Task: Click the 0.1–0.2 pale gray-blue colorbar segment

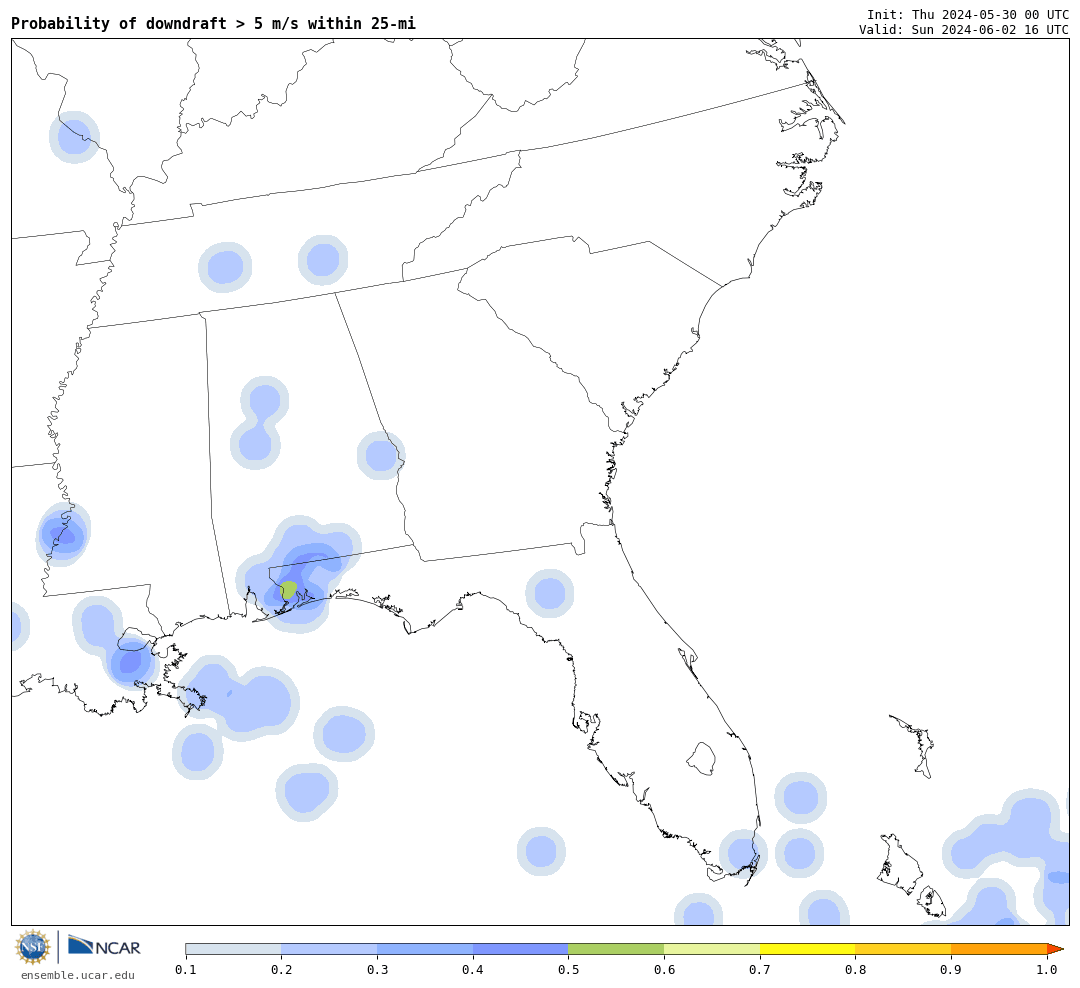Action: [x=233, y=949]
